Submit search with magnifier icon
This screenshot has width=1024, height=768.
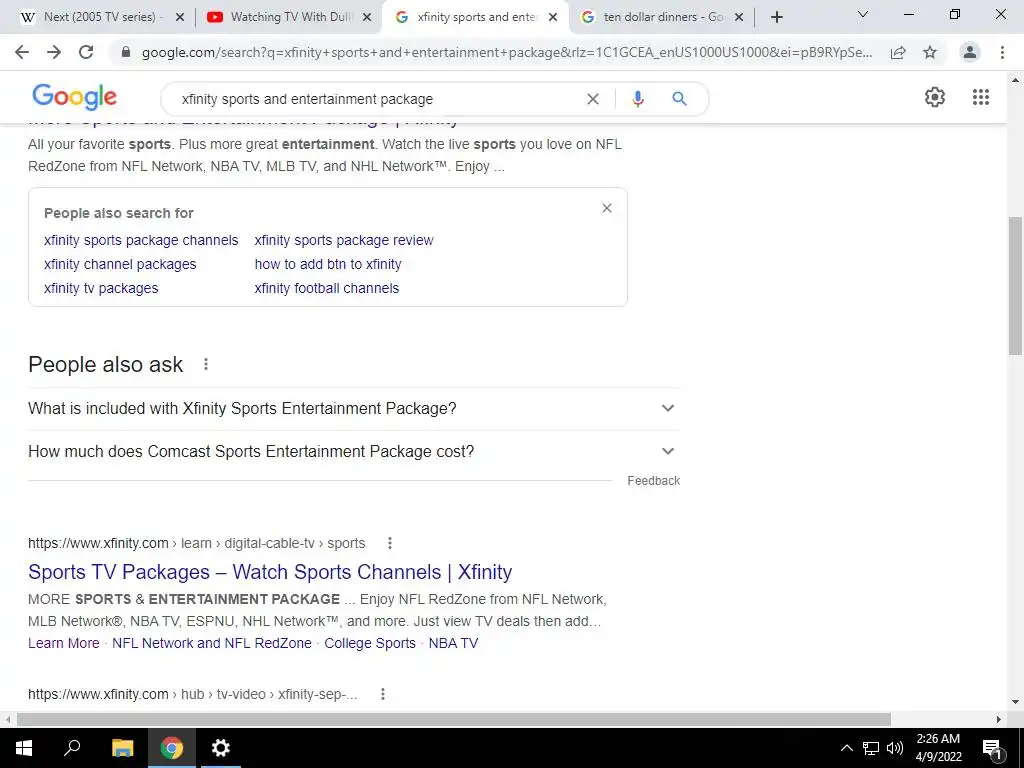click(x=679, y=99)
